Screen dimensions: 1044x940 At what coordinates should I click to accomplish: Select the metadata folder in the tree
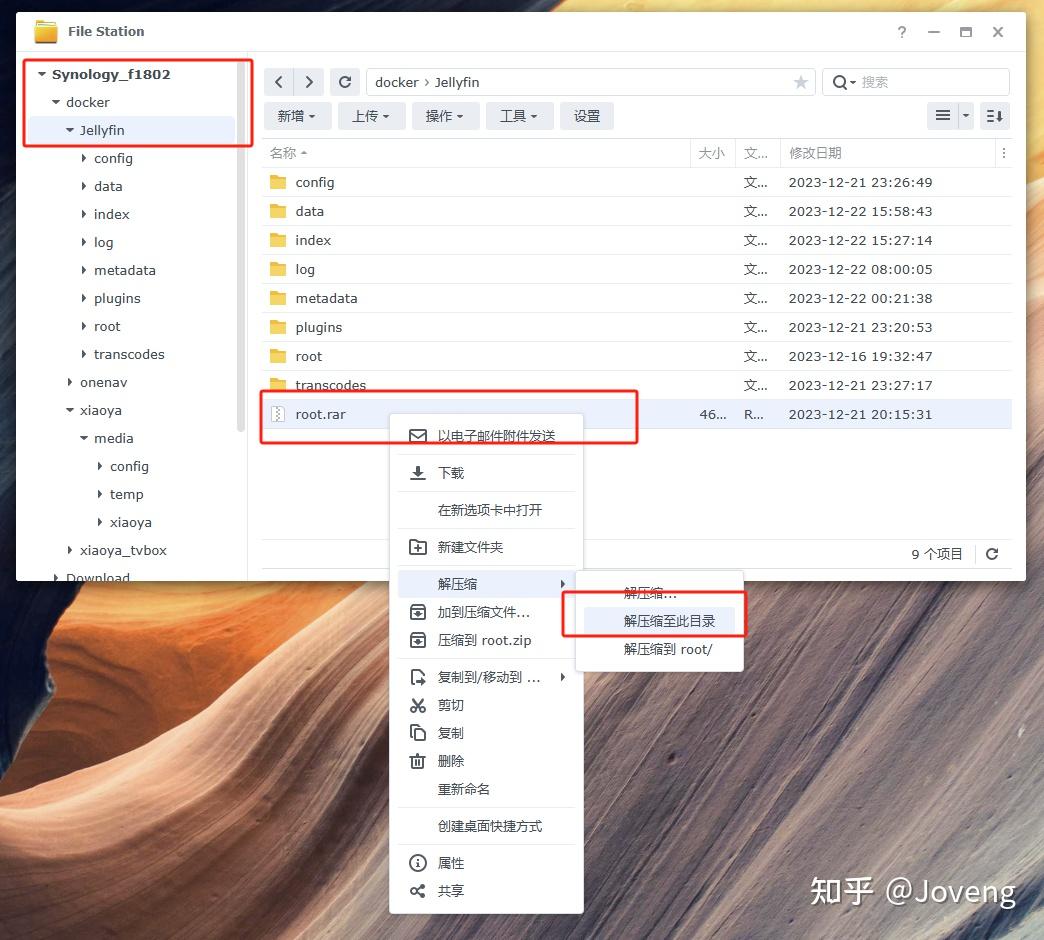[125, 270]
